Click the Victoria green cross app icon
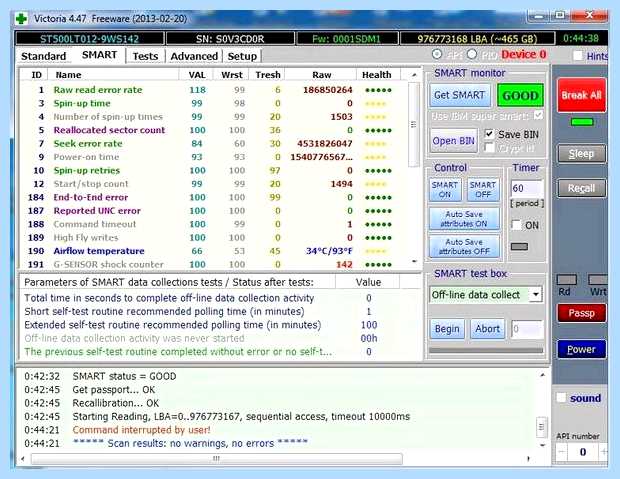This screenshot has width=620, height=479. pyautogui.click(x=21, y=19)
